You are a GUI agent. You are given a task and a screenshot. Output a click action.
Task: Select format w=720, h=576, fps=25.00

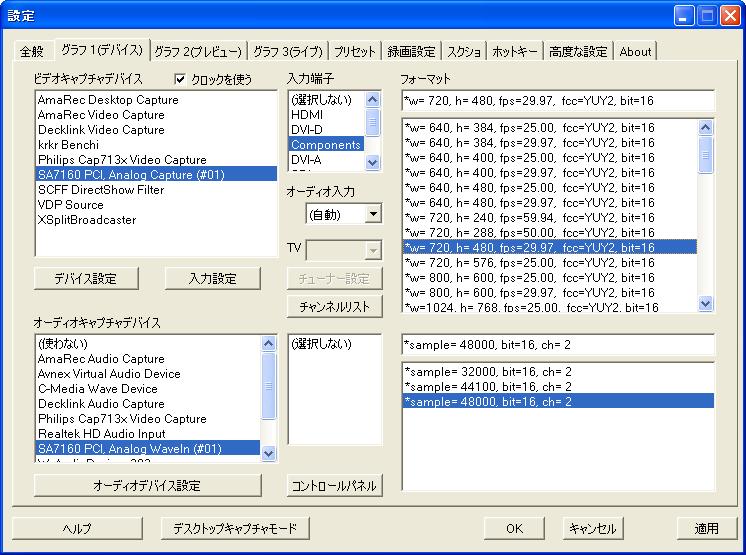coord(550,263)
